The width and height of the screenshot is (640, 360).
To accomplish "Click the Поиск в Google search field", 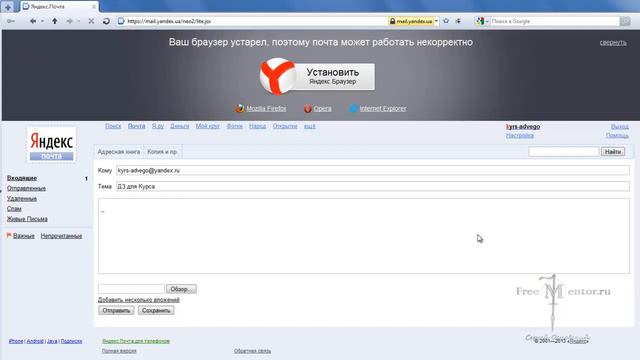I will coord(555,21).
